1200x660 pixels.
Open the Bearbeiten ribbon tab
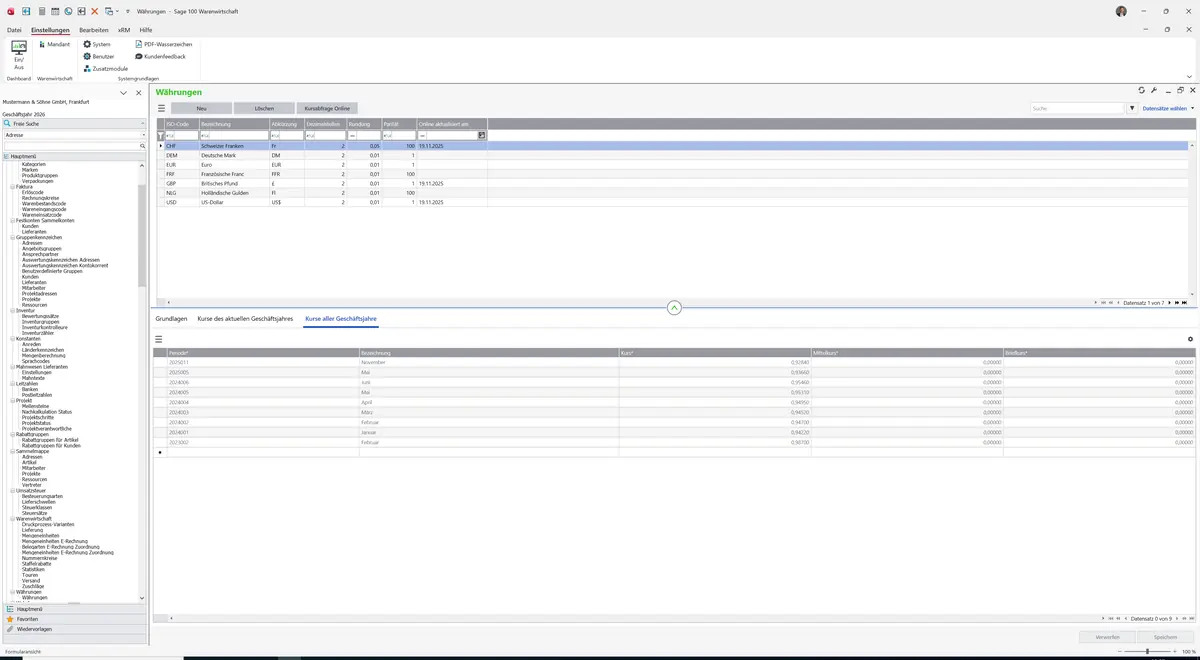[x=94, y=30]
